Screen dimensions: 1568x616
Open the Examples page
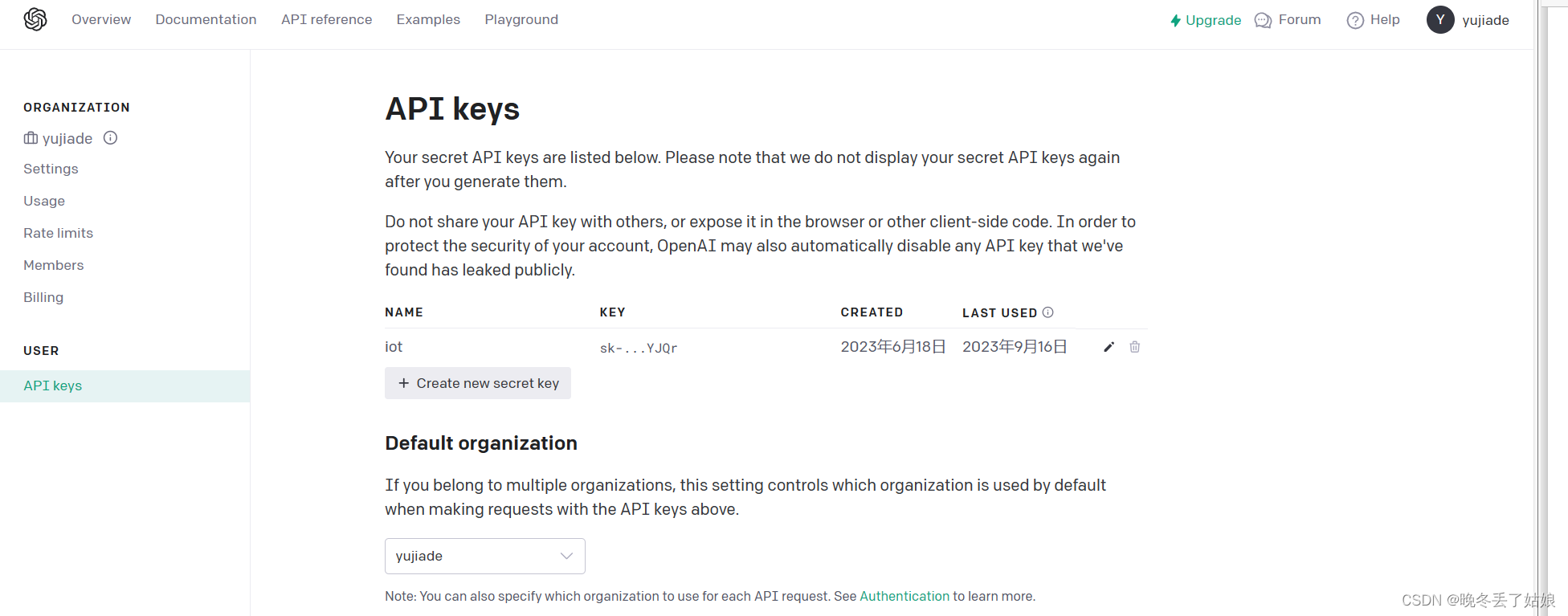tap(428, 19)
